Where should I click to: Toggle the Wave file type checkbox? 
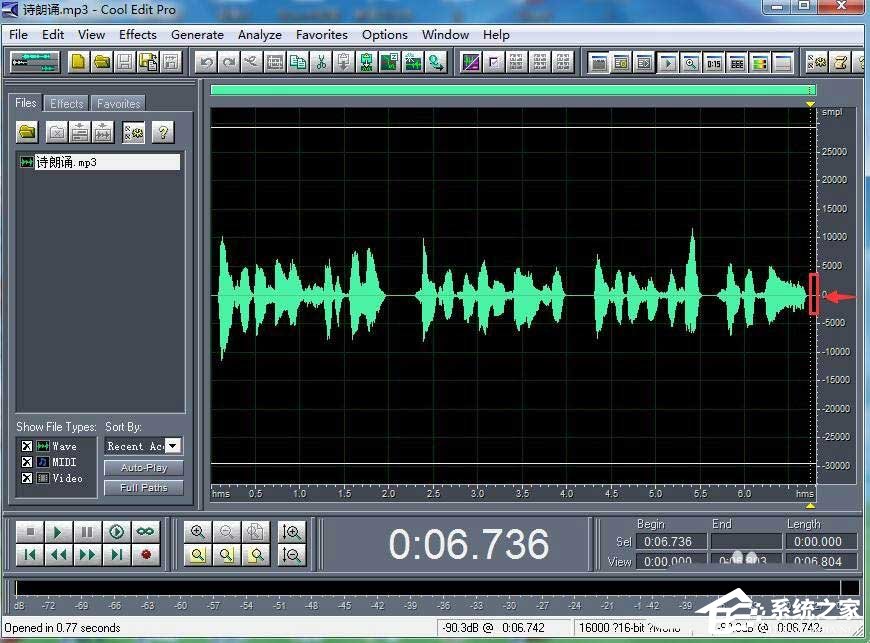click(x=26, y=446)
